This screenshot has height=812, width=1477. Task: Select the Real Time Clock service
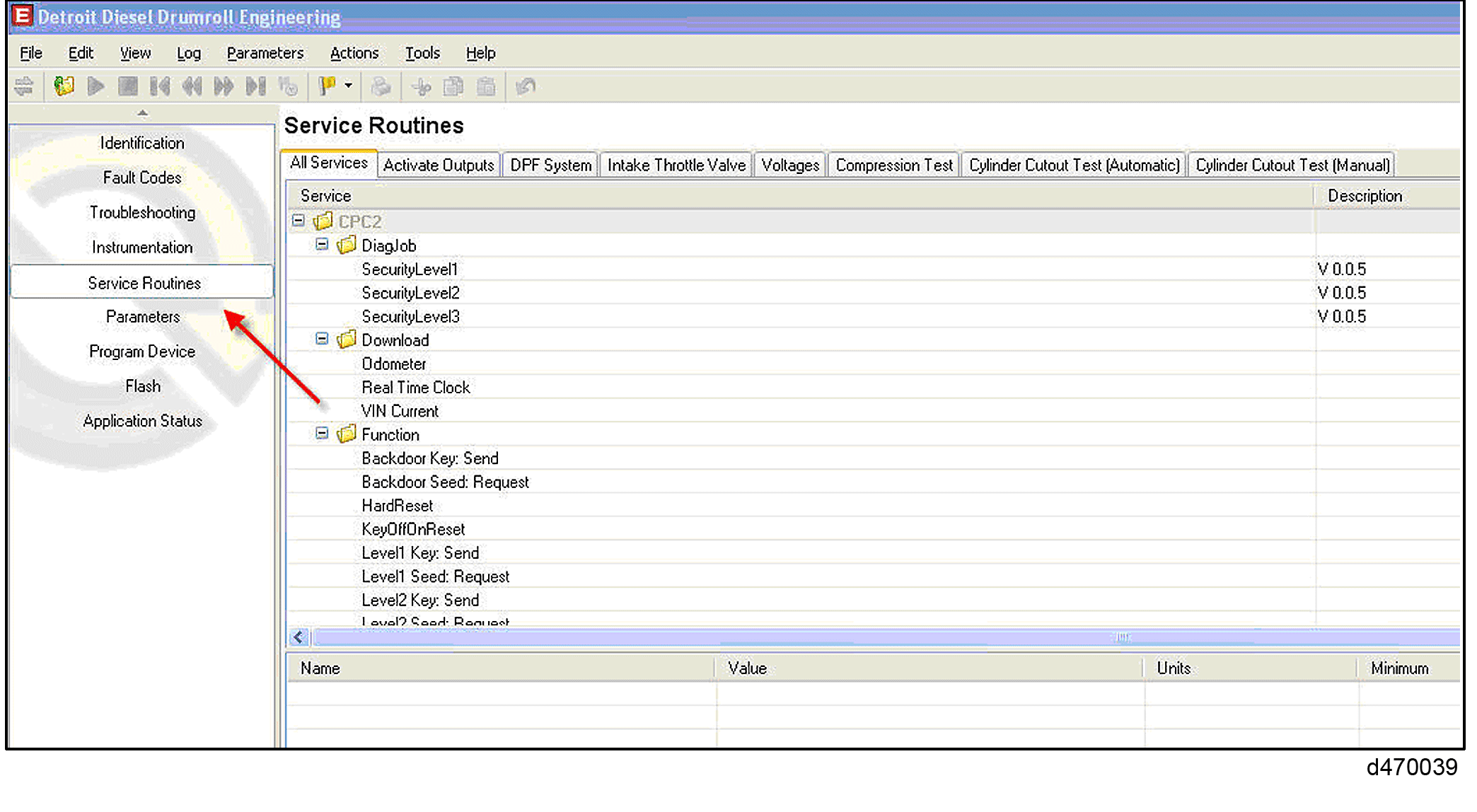click(415, 388)
